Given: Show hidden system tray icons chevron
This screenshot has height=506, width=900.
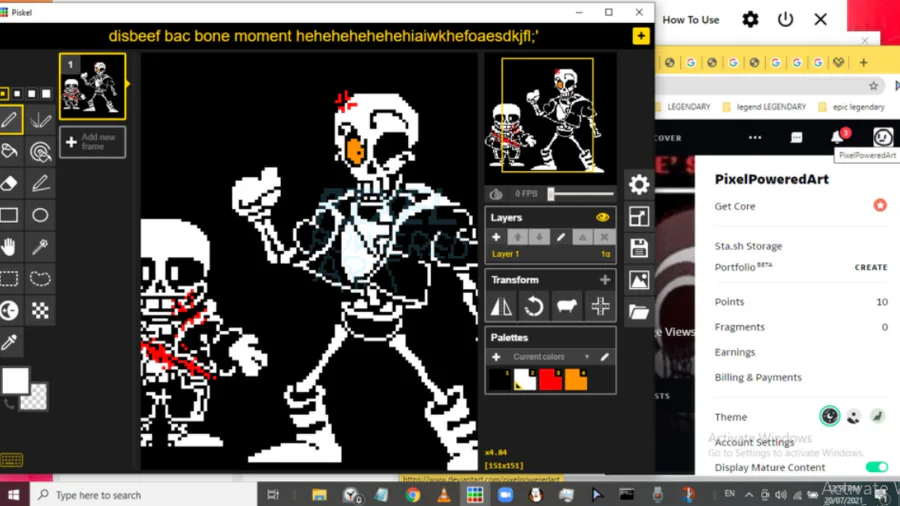Looking at the screenshot, I should click(x=748, y=495).
